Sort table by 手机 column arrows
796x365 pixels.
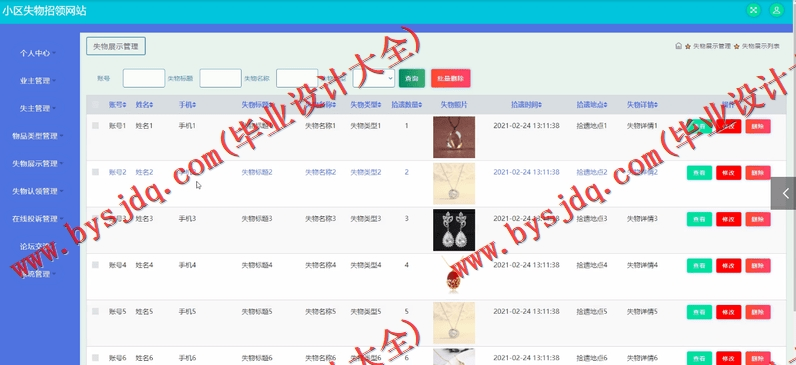[194, 105]
